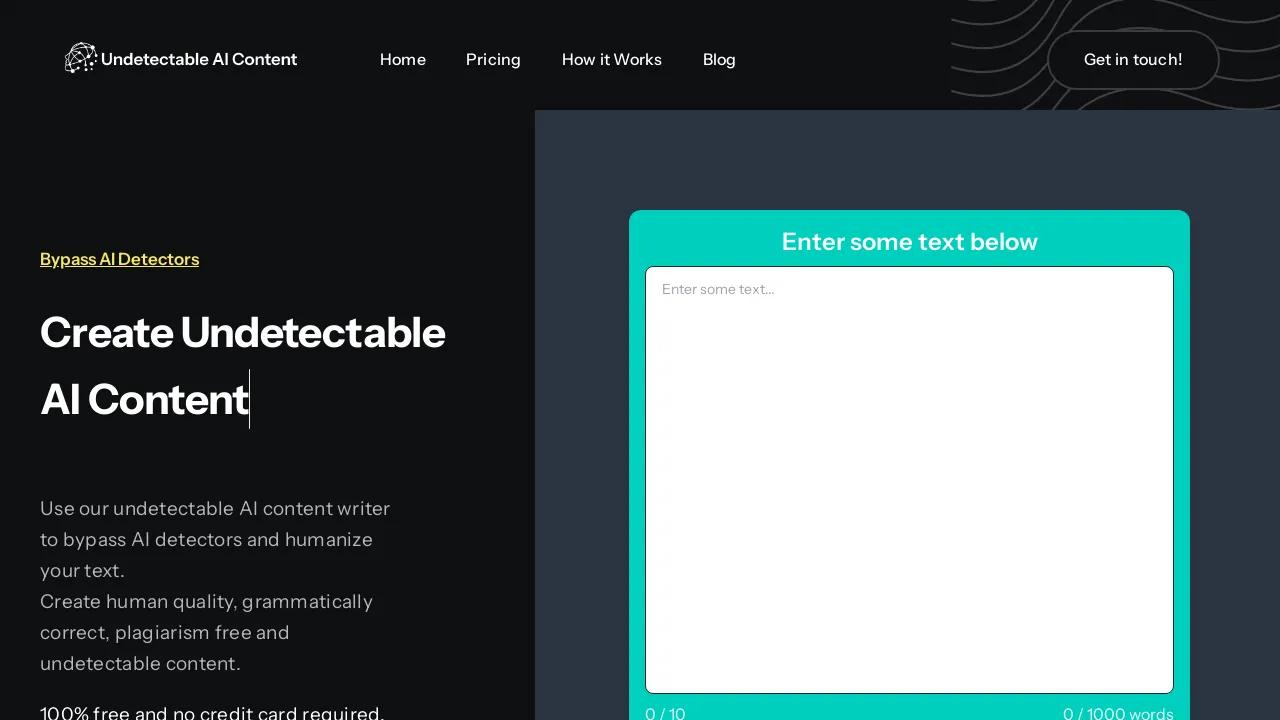The height and width of the screenshot is (720, 1280).
Task: Click the Undetectable AI Content brand name
Action: pyautogui.click(x=199, y=60)
